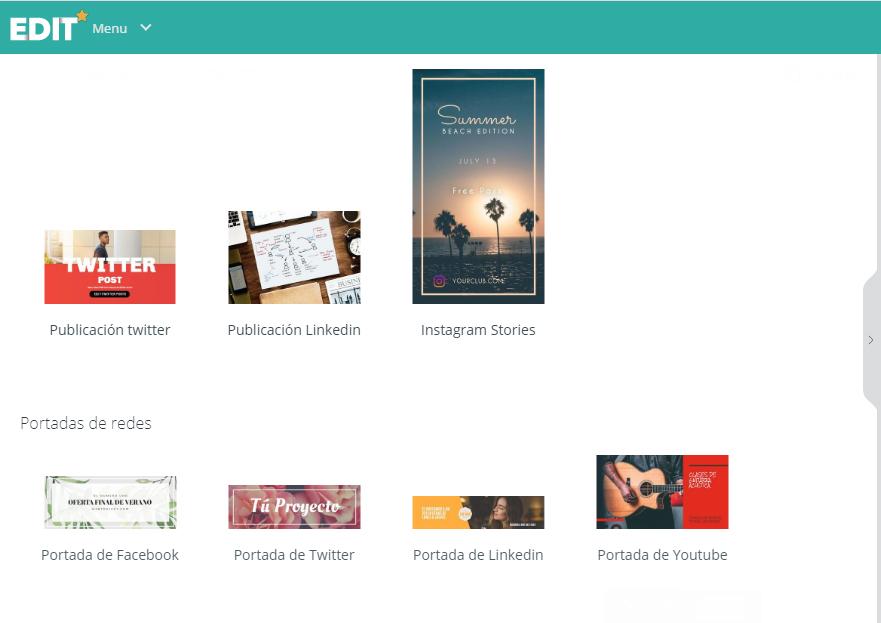The height and width of the screenshot is (623, 881).
Task: Open the Menu in the top bar
Action: tap(110, 28)
